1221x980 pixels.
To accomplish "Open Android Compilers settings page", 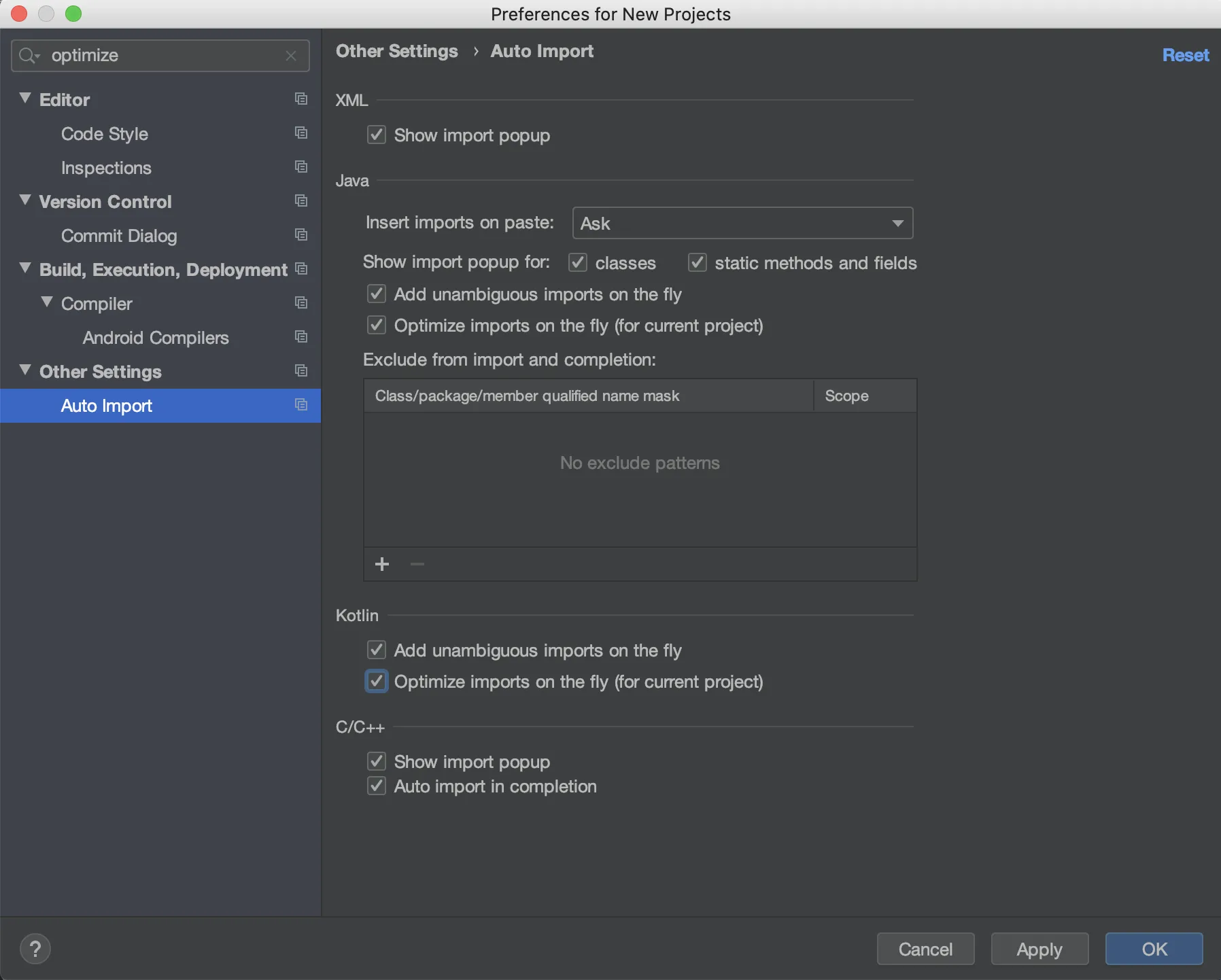I will [x=156, y=338].
